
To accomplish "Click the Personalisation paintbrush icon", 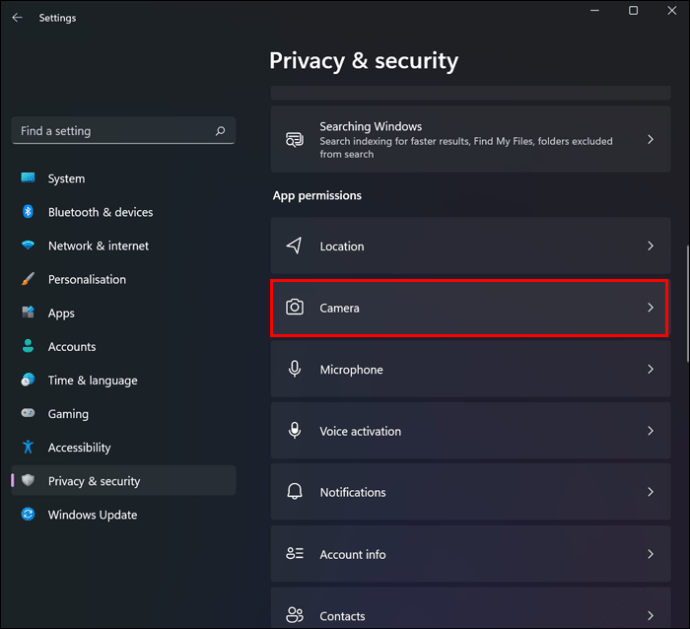I will click(x=28, y=279).
